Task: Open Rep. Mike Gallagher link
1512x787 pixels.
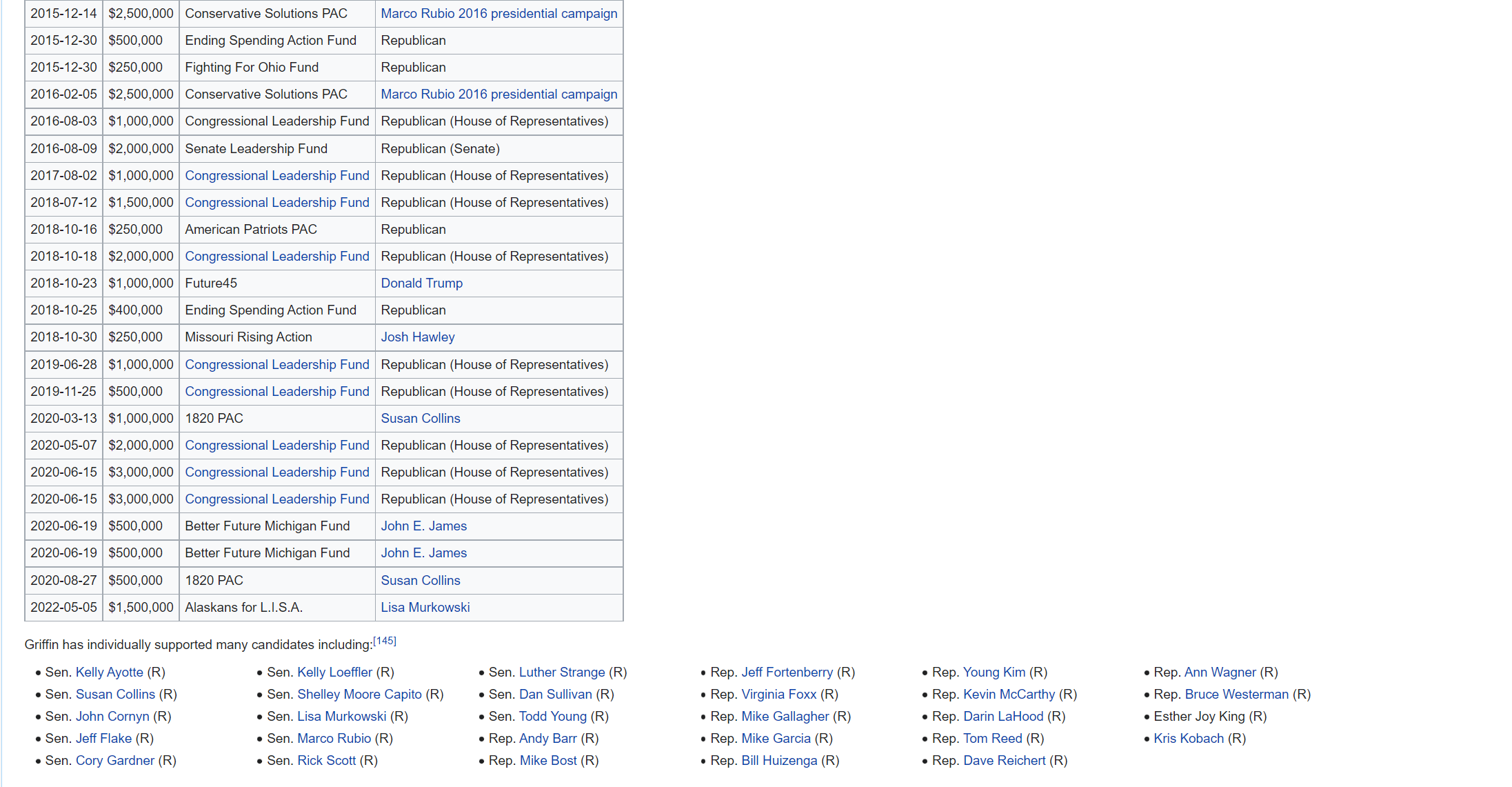Action: coord(785,716)
